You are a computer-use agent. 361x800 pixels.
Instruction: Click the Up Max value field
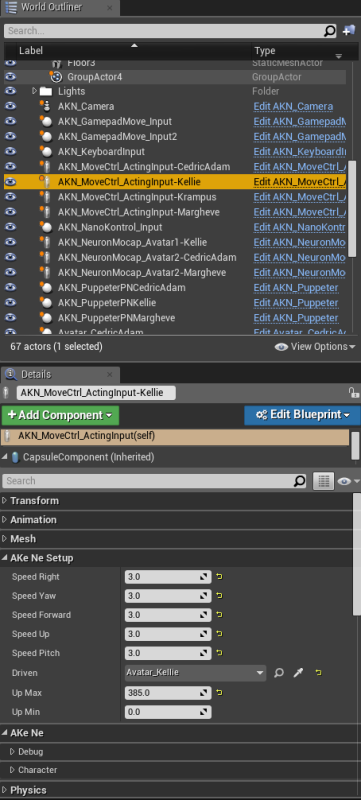pyautogui.click(x=168, y=693)
